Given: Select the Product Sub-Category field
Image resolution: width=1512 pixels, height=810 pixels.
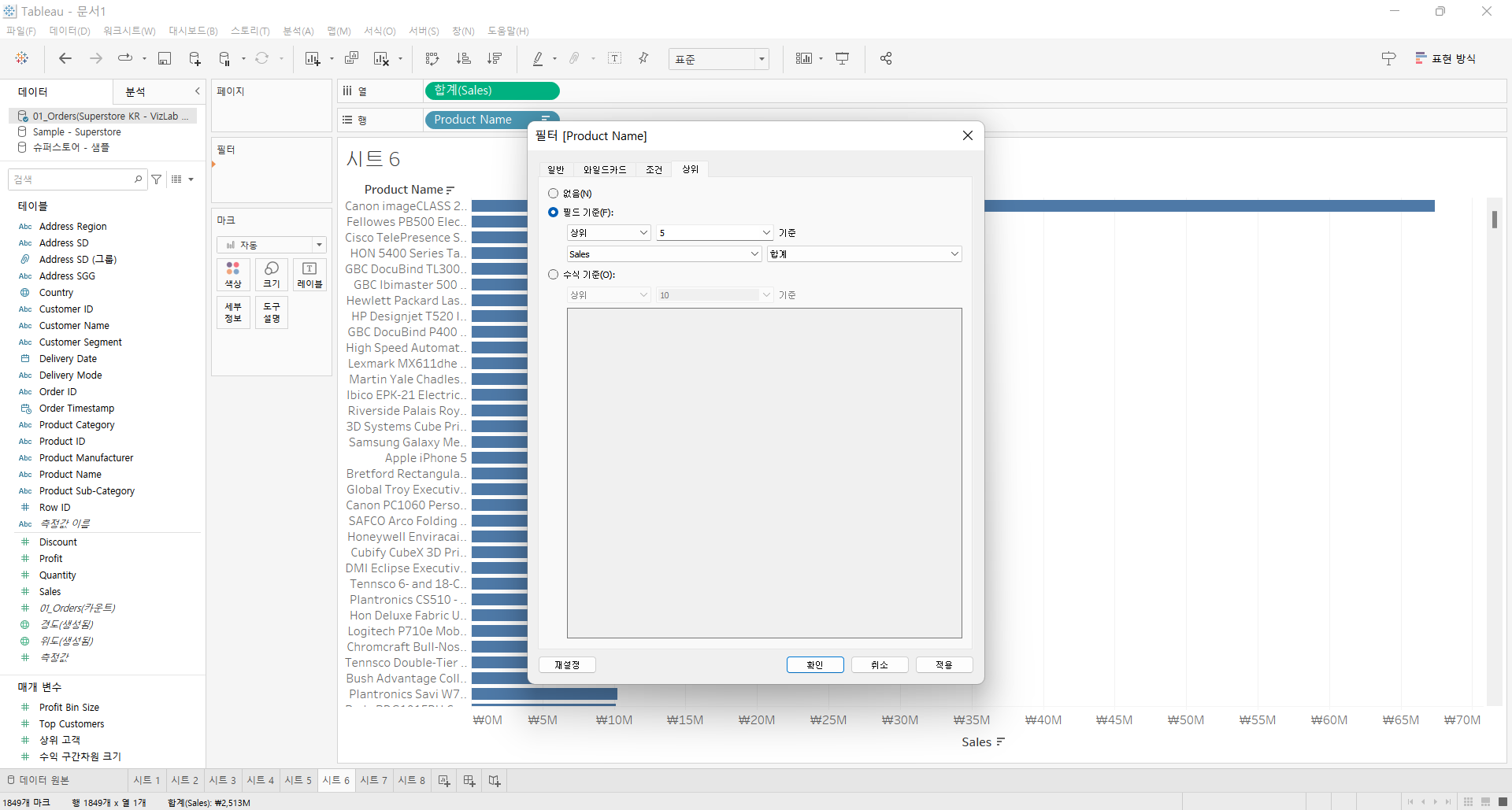Looking at the screenshot, I should 87,490.
